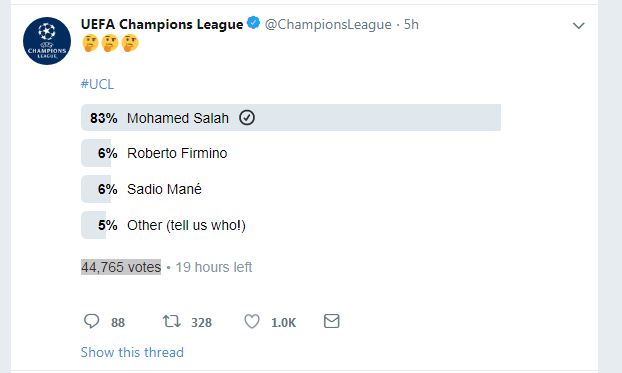Viewport: 622px width, 373px height.
Task: Click the retweet arrows icon
Action: 172,321
